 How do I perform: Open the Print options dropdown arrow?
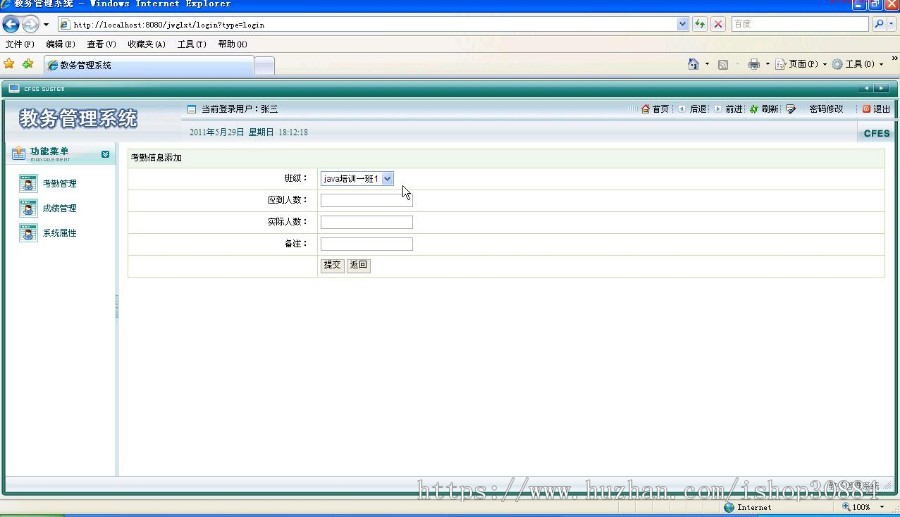click(767, 64)
